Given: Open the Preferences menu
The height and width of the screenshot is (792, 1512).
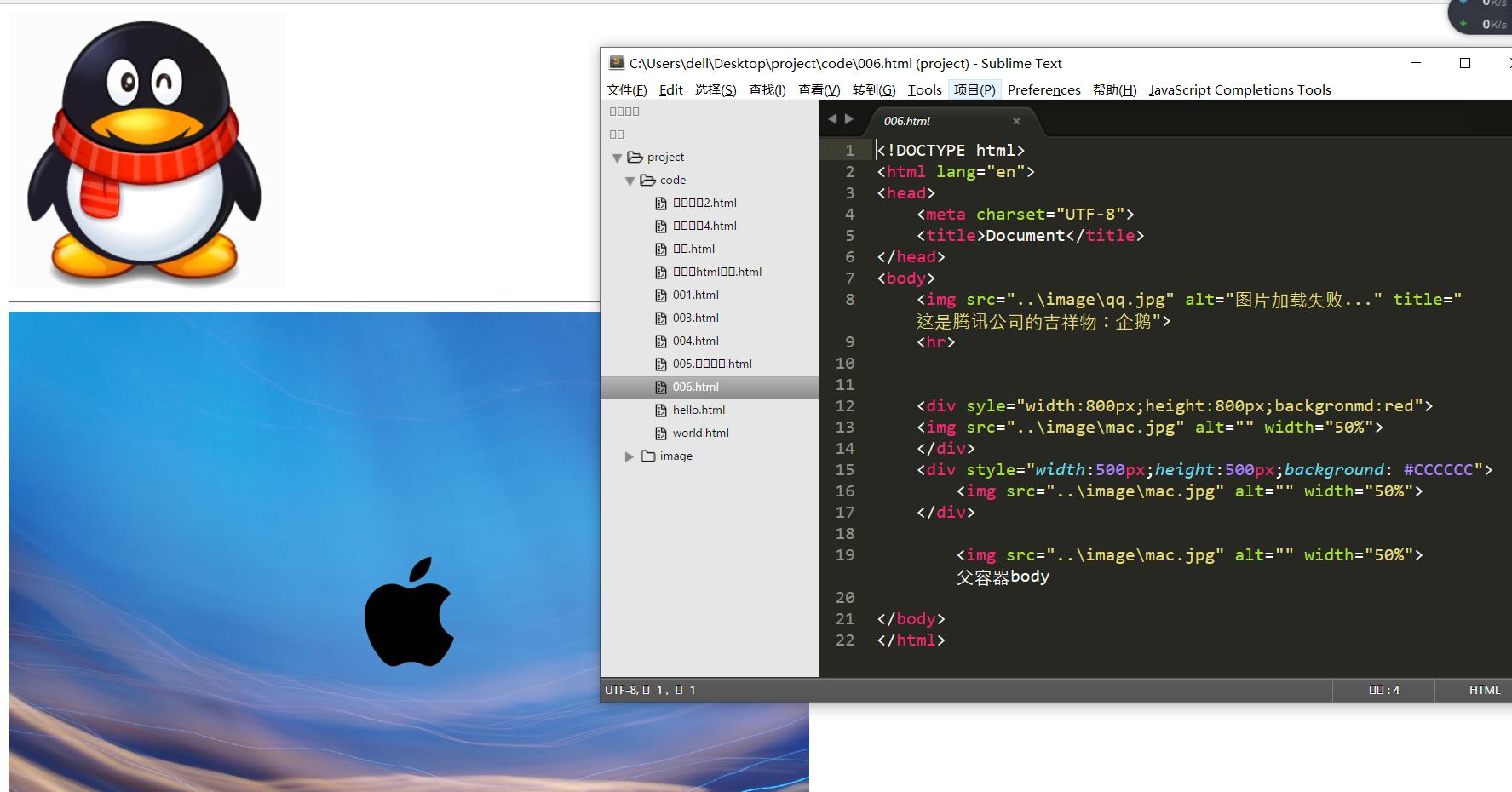Looking at the screenshot, I should (1043, 89).
